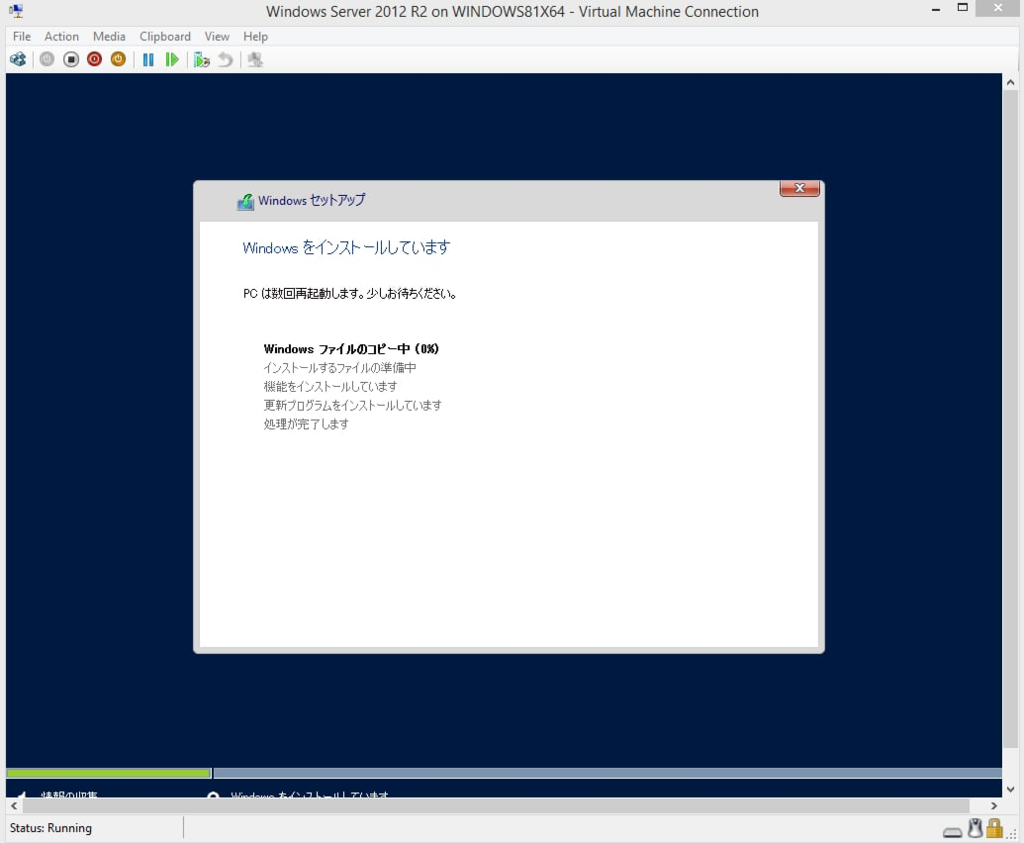This screenshot has width=1024, height=843.
Task: Open the Help menu
Action: coord(255,37)
